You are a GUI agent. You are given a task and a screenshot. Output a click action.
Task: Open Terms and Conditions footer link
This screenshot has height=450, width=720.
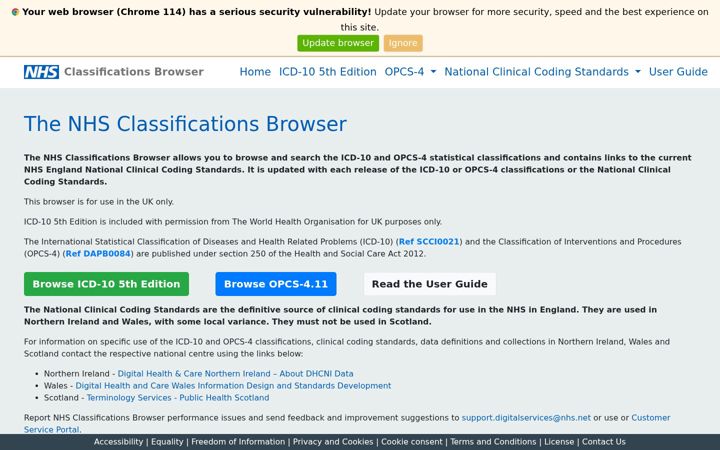click(493, 442)
